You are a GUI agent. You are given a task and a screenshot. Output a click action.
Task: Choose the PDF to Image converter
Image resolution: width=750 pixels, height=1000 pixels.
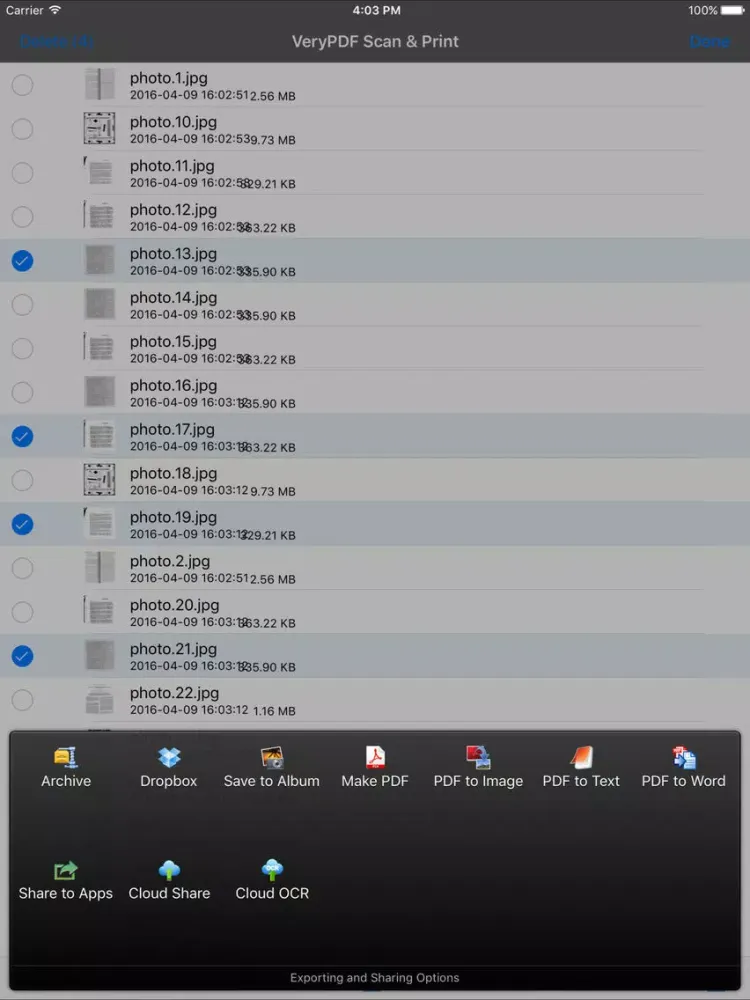[x=478, y=758]
